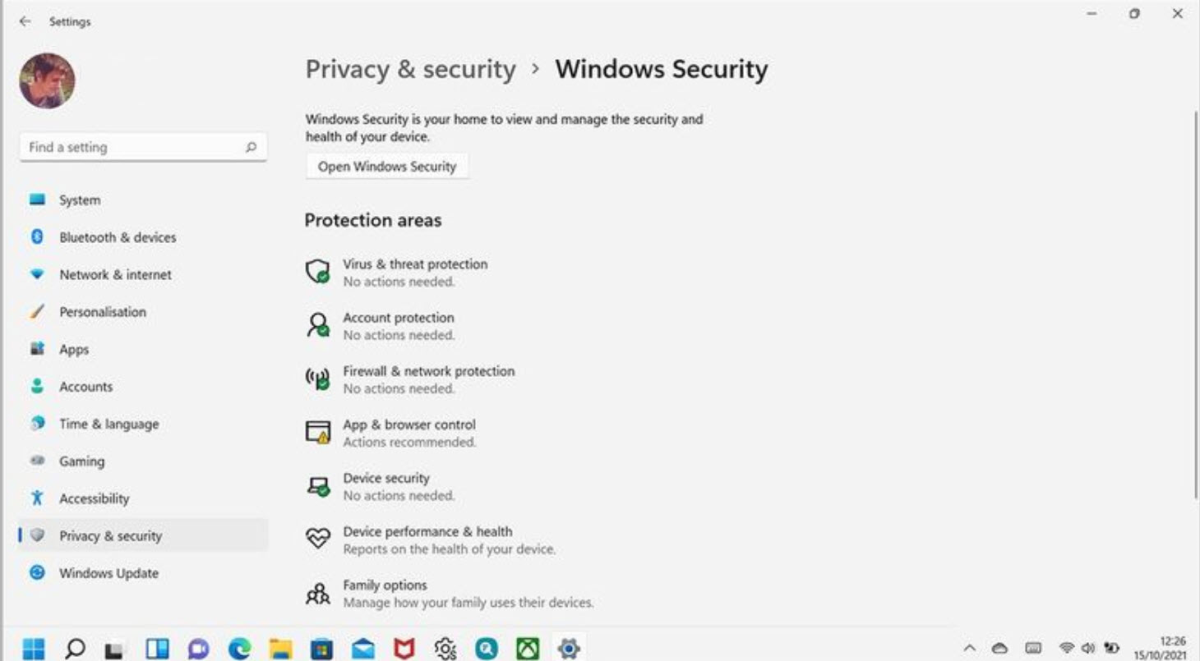Open Virus & threat protection

(415, 272)
